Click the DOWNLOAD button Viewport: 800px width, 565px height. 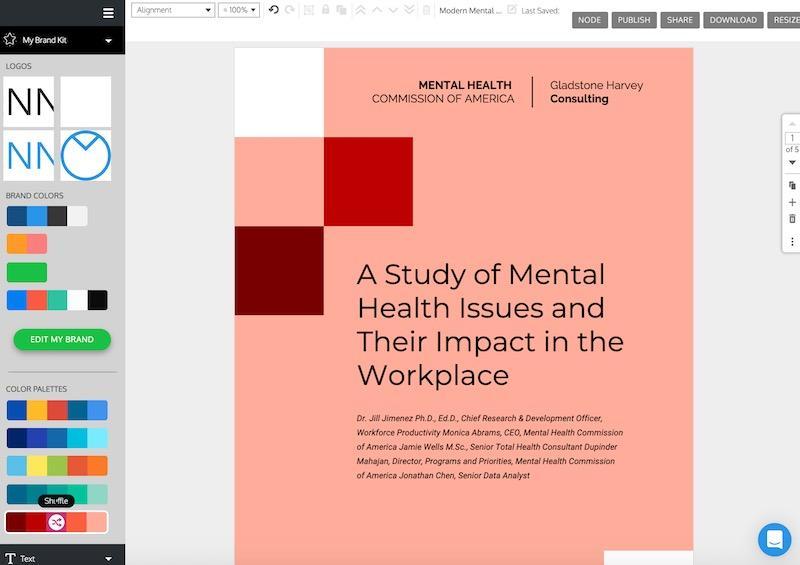(733, 20)
